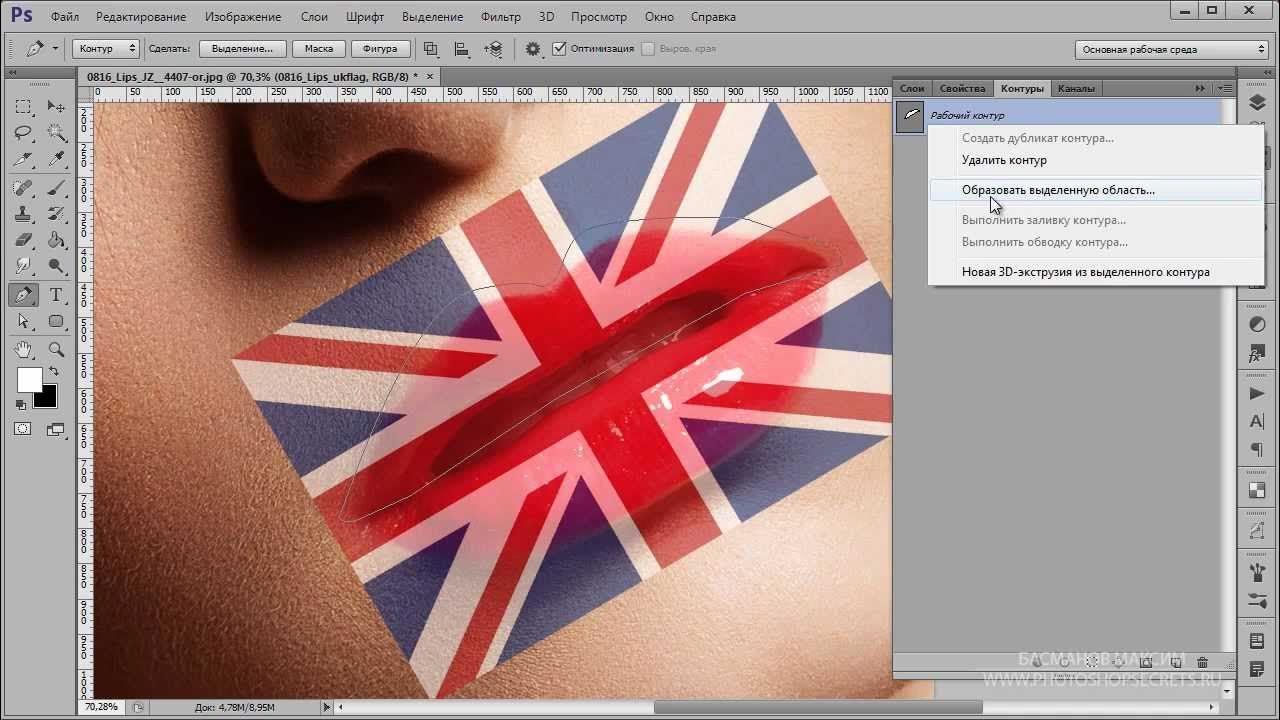Select the Move tool
1280x720 pixels.
pos(56,107)
